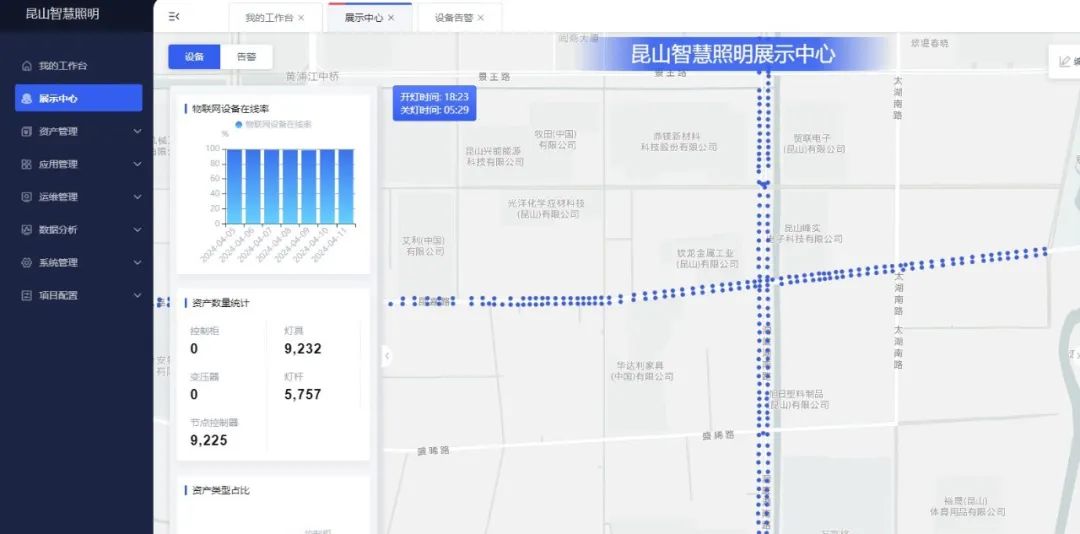The image size is (1080, 534).
Task: Click the 数据分析 chart icon
Action: (x=27, y=230)
